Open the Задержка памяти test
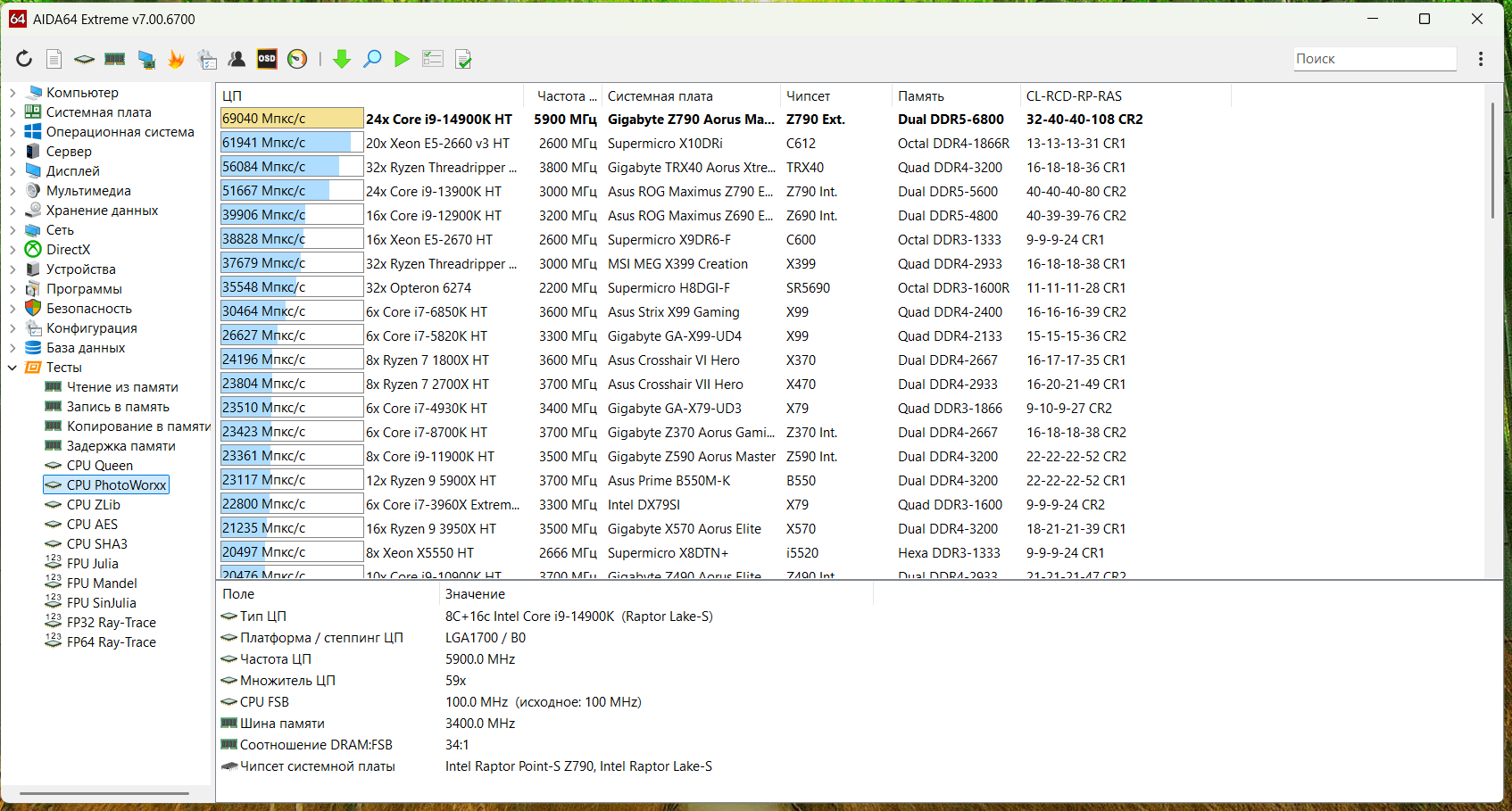 [x=121, y=445]
